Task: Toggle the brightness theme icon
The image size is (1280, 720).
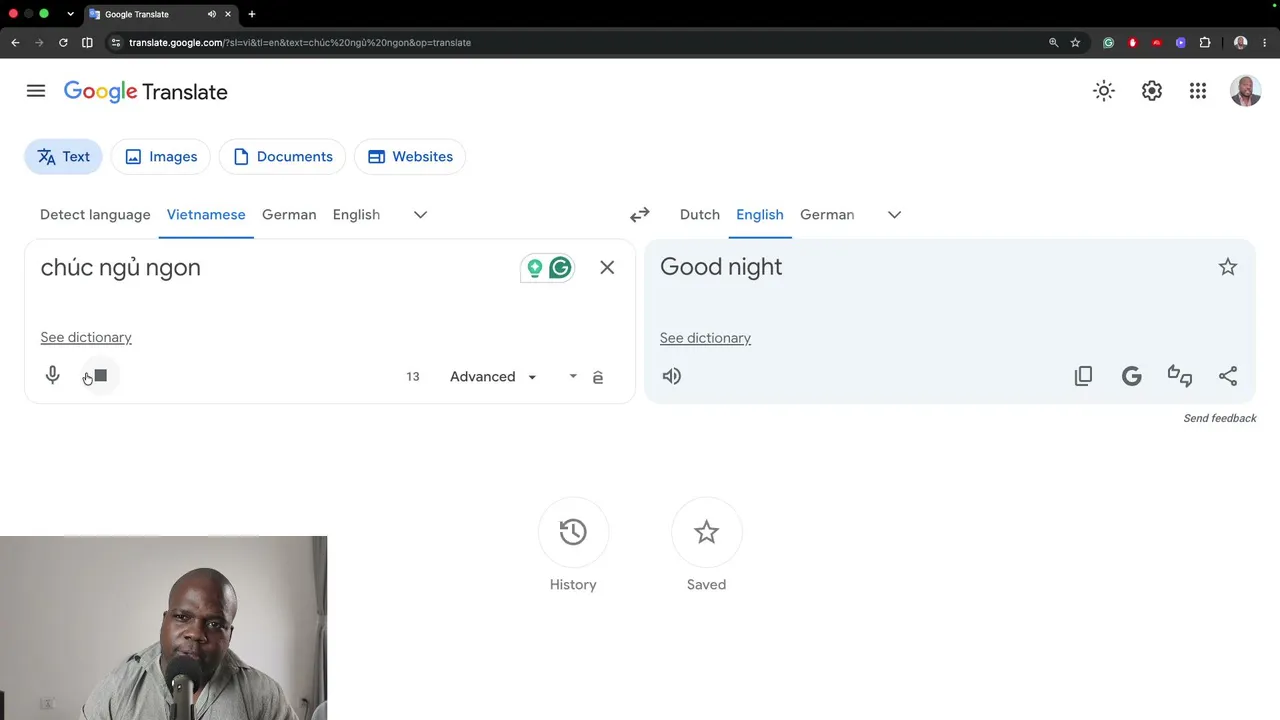Action: tap(1104, 91)
